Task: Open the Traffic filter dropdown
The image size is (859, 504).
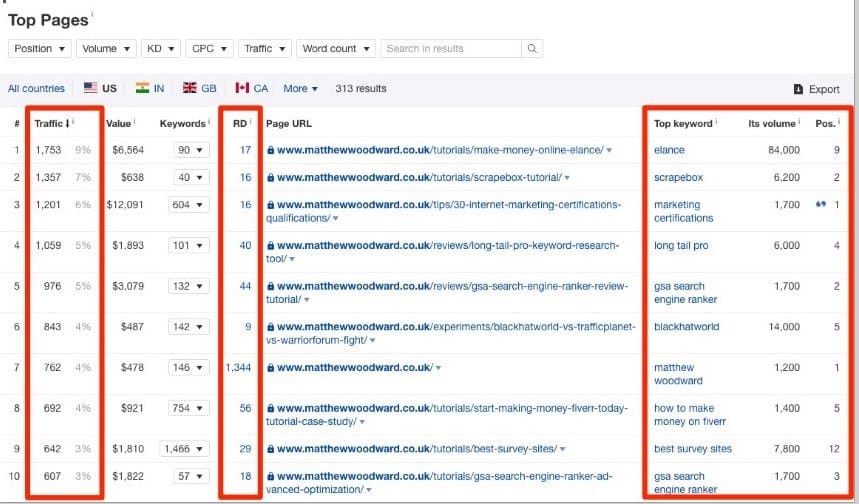Action: pyautogui.click(x=265, y=48)
